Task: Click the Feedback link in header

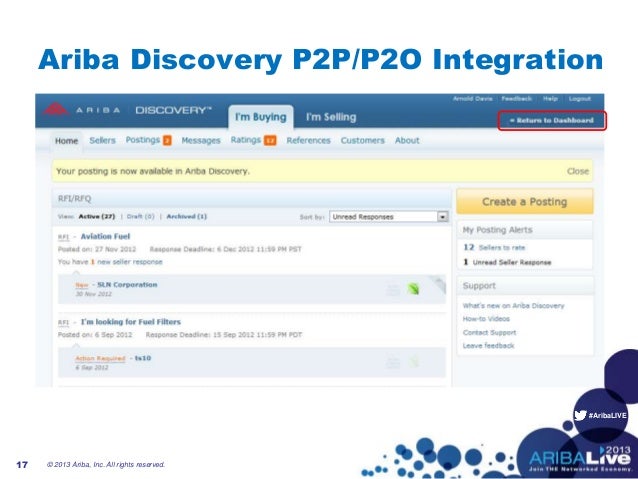Action: (x=516, y=99)
